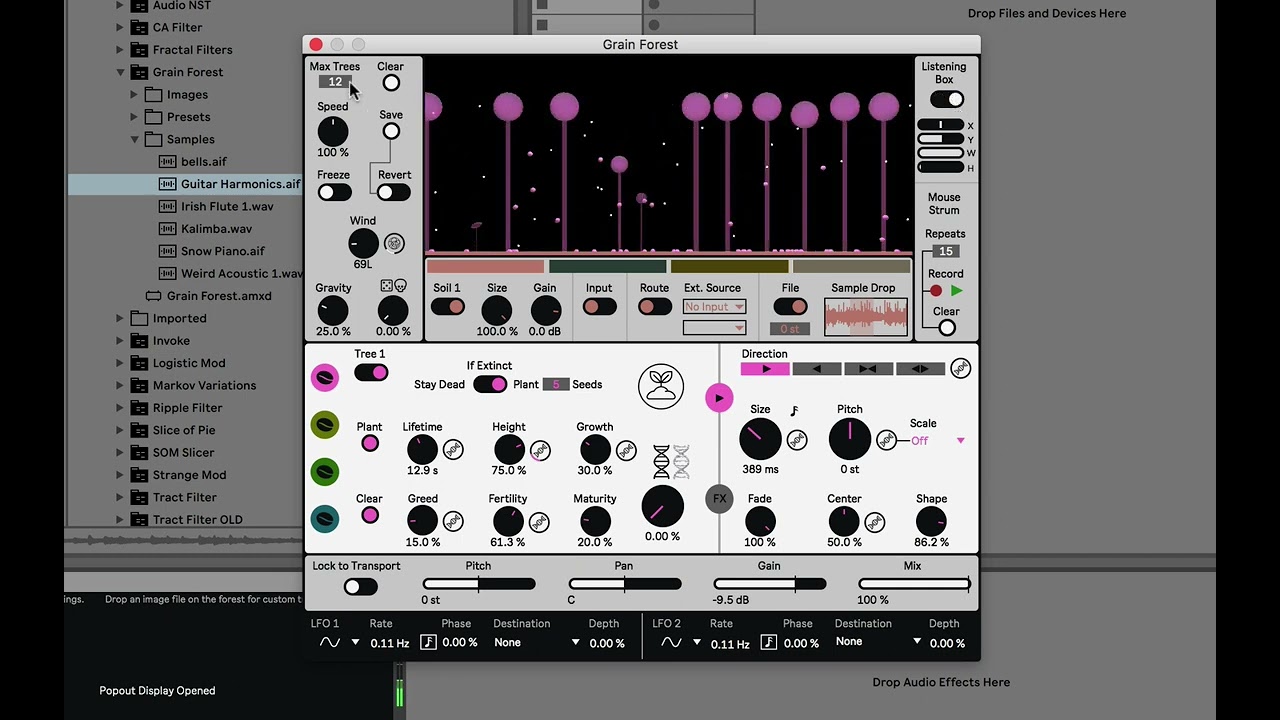1280x720 pixels.
Task: Click the LFO 1 sine waveform icon
Action: point(330,643)
